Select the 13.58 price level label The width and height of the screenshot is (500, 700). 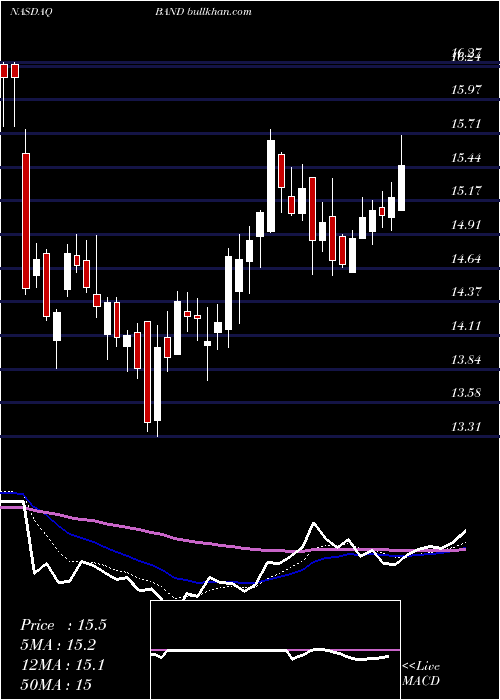click(x=466, y=393)
